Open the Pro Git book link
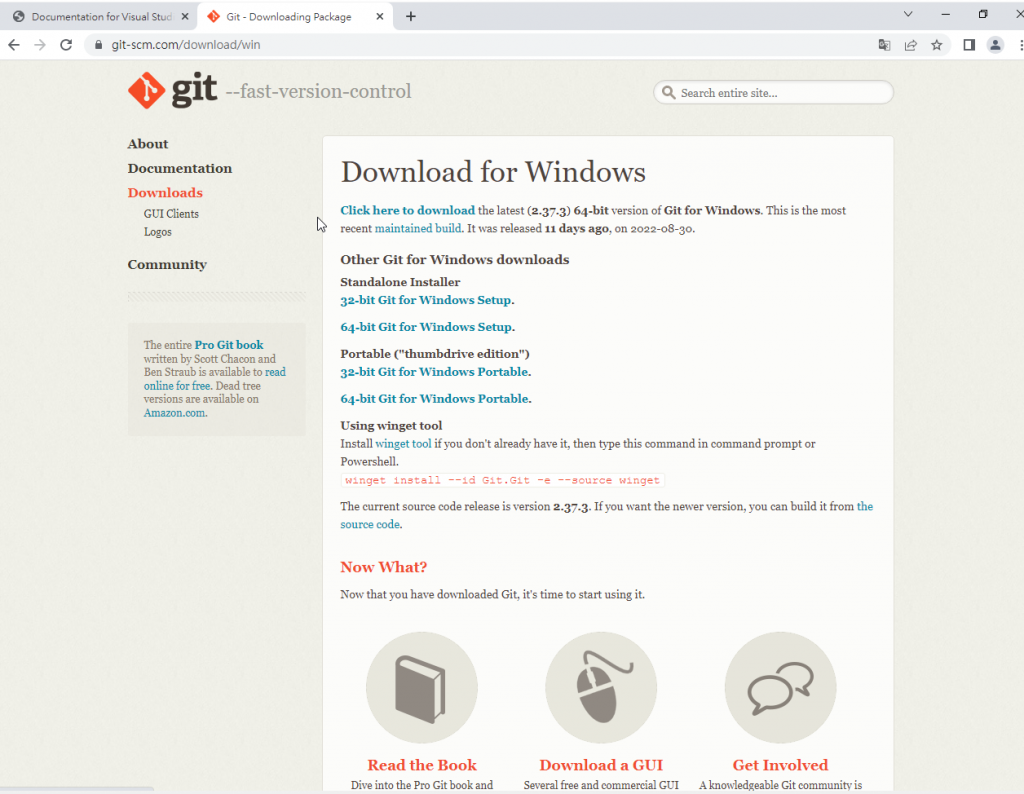 click(x=229, y=345)
